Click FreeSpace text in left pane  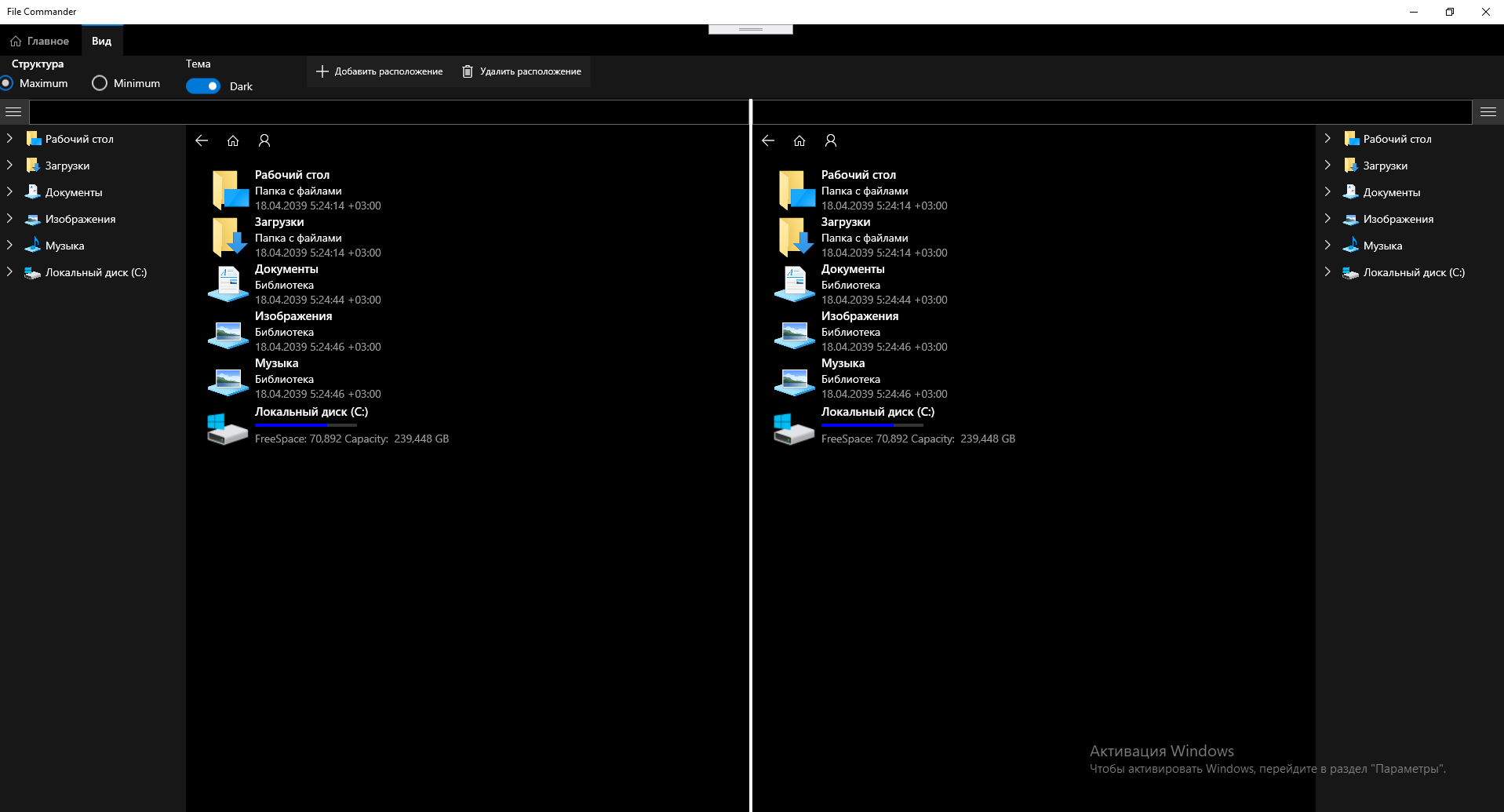pyautogui.click(x=351, y=439)
